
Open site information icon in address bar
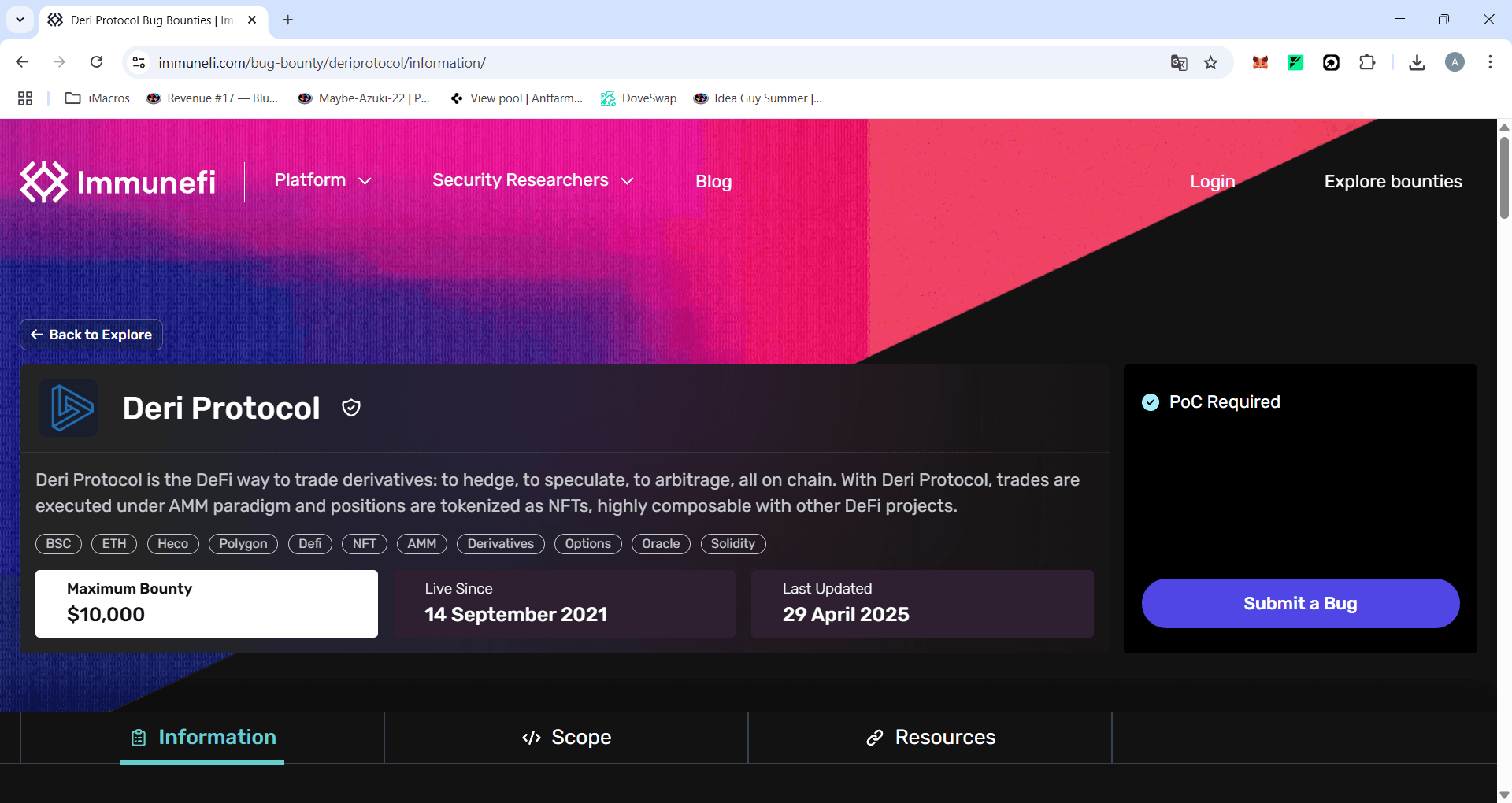[139, 62]
